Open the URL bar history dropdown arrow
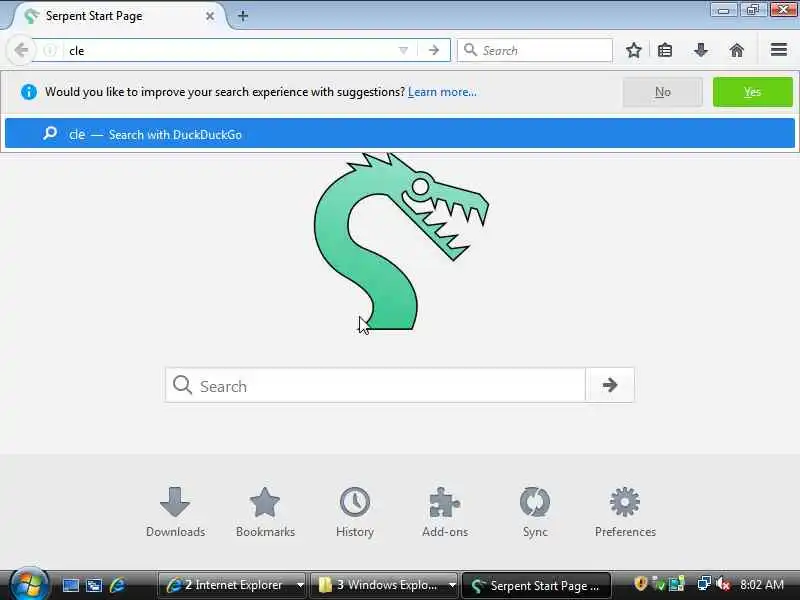This screenshot has height=600, width=800. (403, 50)
